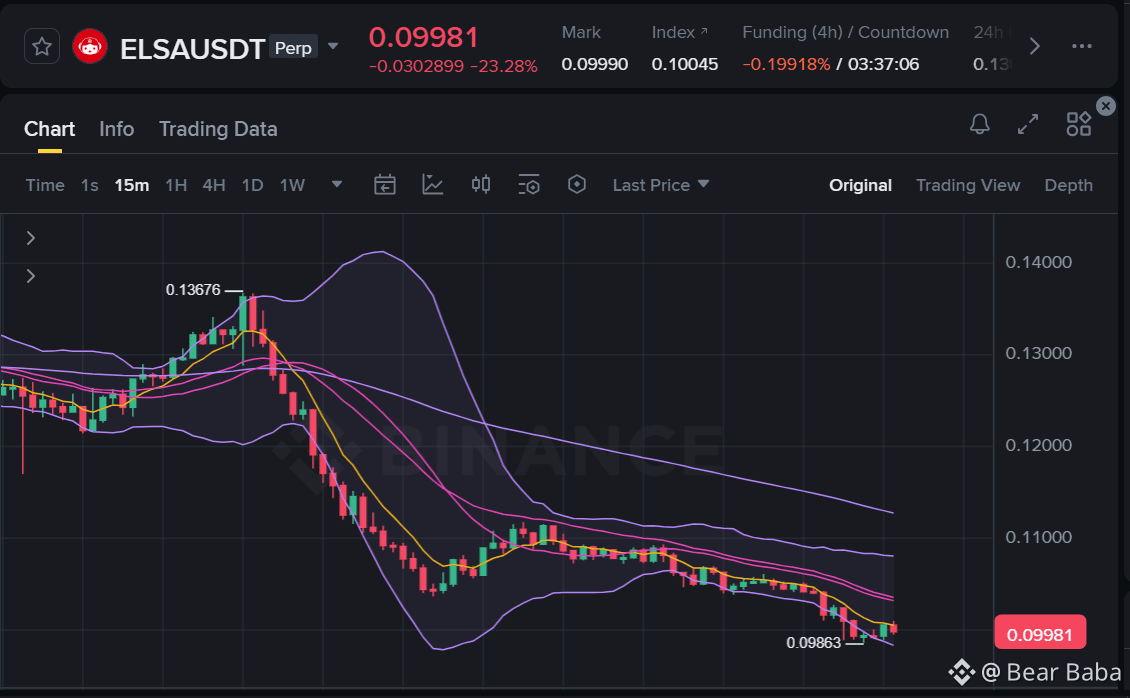Click the 0.09863 low price marker

pyautogui.click(x=814, y=643)
